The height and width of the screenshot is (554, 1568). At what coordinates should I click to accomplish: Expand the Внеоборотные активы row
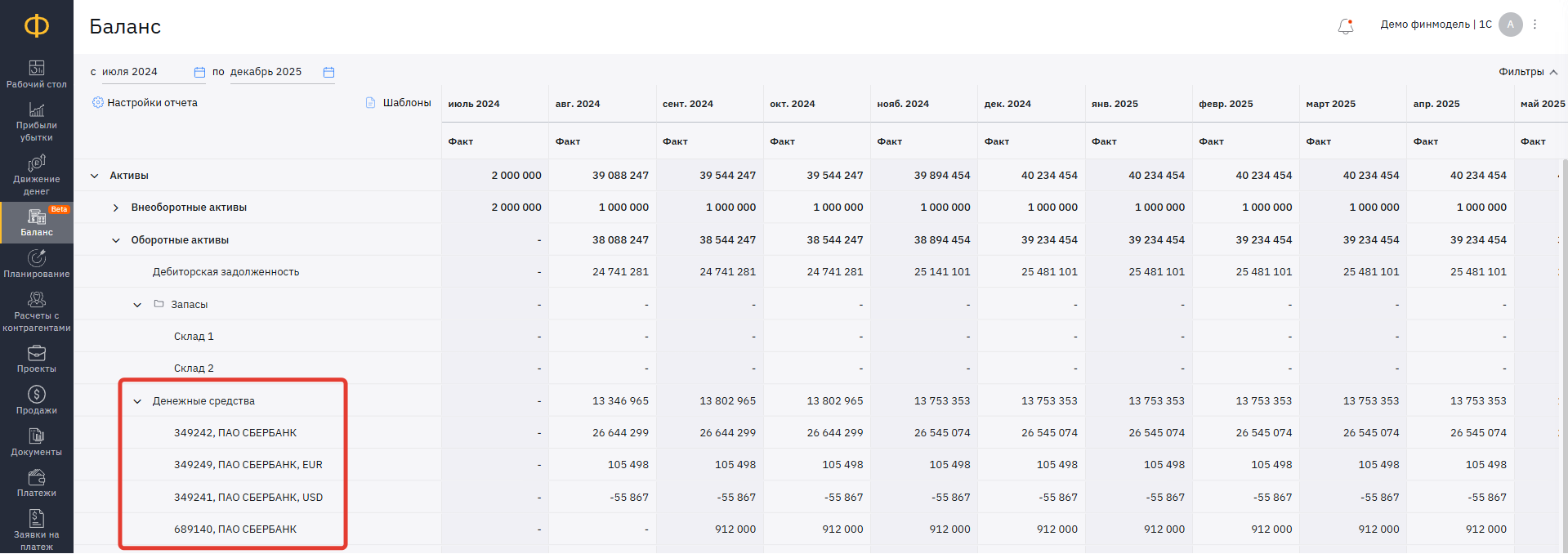click(x=116, y=208)
